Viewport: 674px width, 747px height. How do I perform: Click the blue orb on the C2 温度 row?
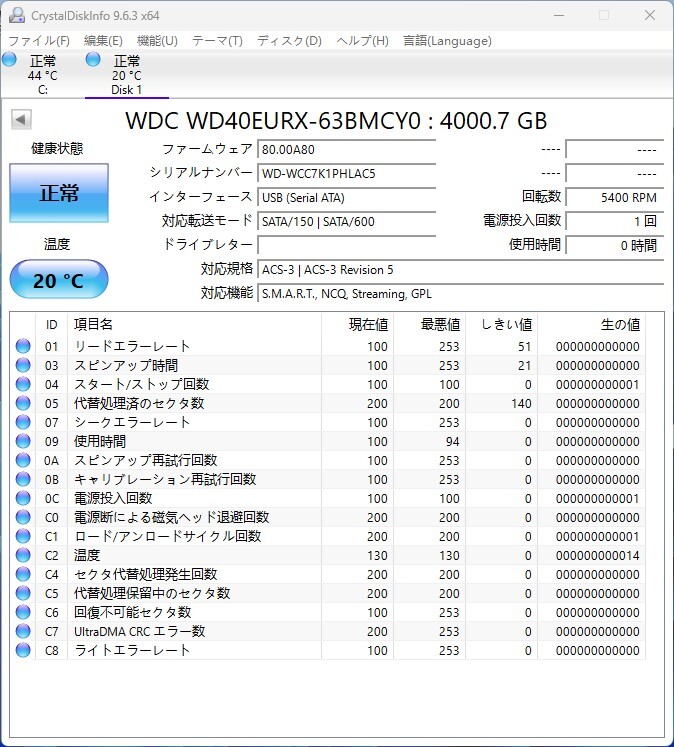coord(23,555)
